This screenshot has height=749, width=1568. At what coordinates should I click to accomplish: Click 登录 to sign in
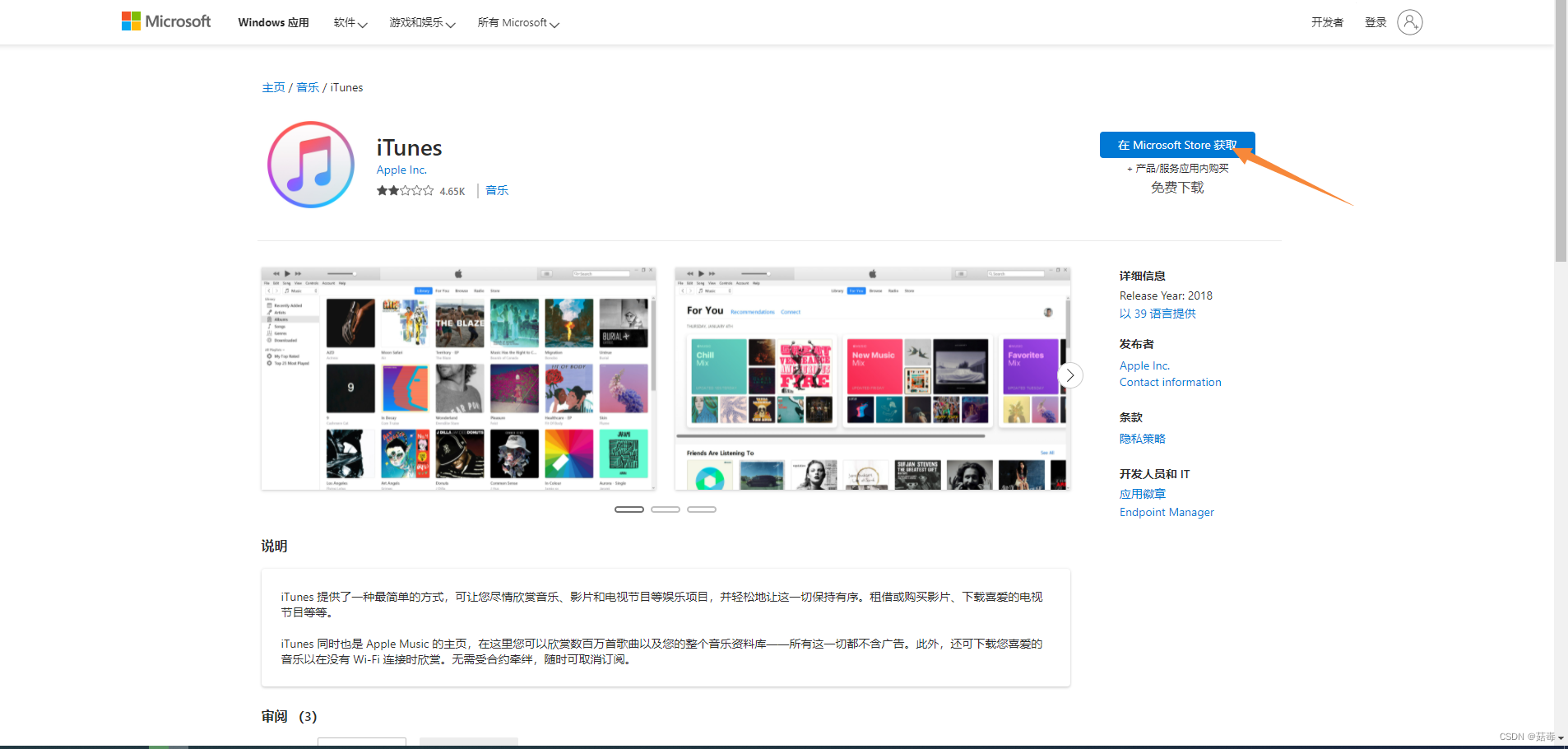(x=1375, y=23)
